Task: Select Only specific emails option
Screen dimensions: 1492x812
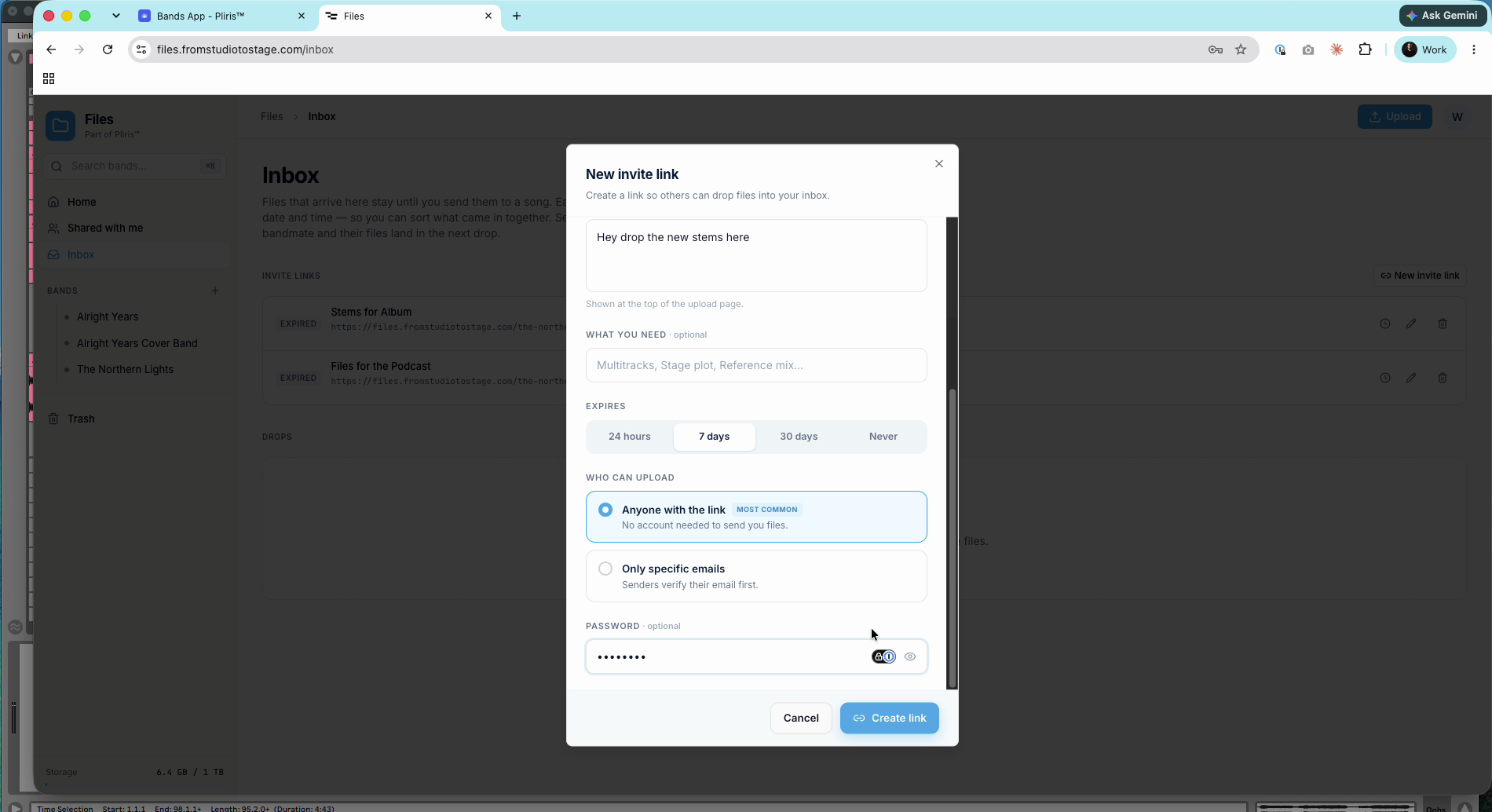Action: (x=756, y=576)
